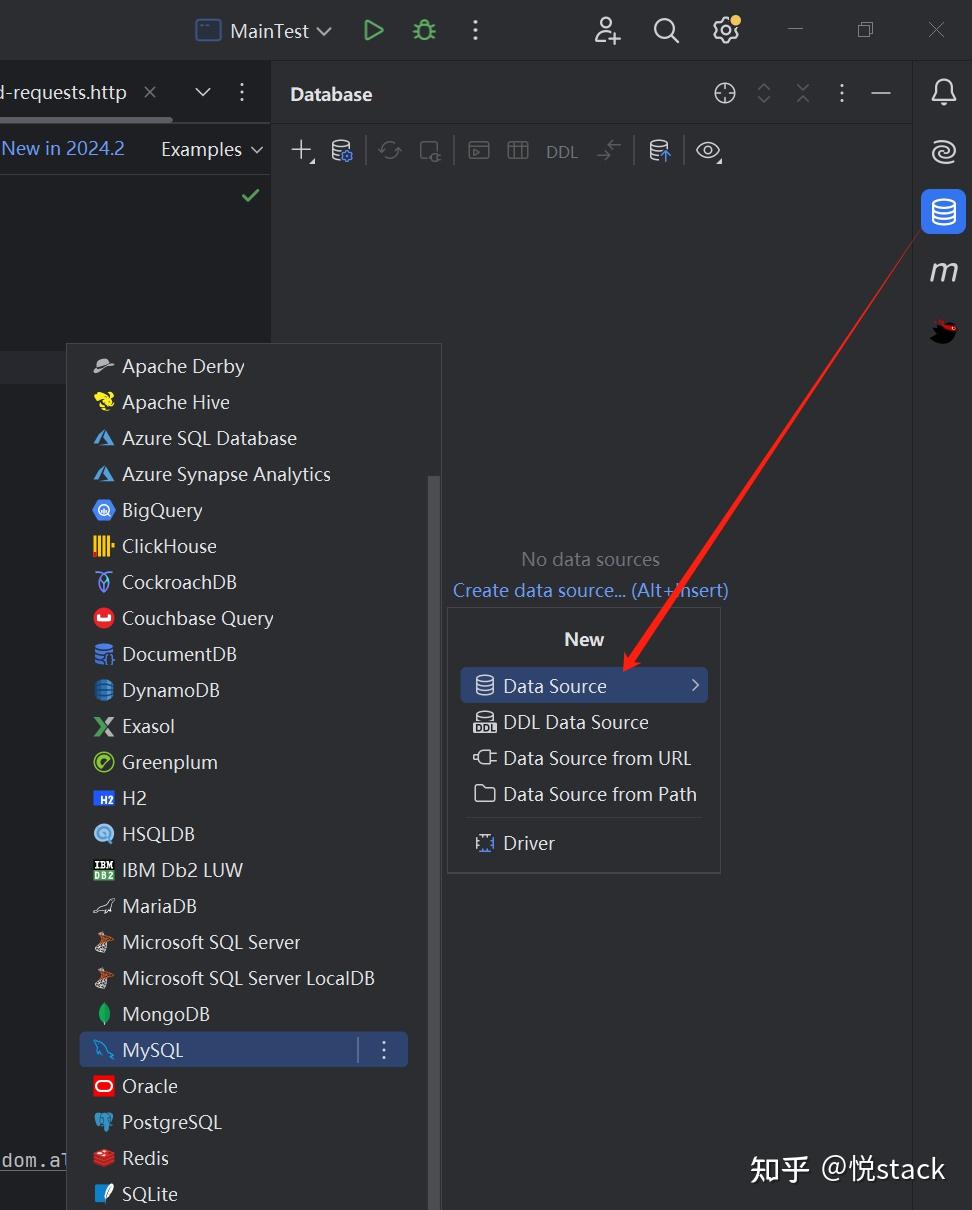
Task: Expand the MySQL item options menu
Action: click(383, 1049)
